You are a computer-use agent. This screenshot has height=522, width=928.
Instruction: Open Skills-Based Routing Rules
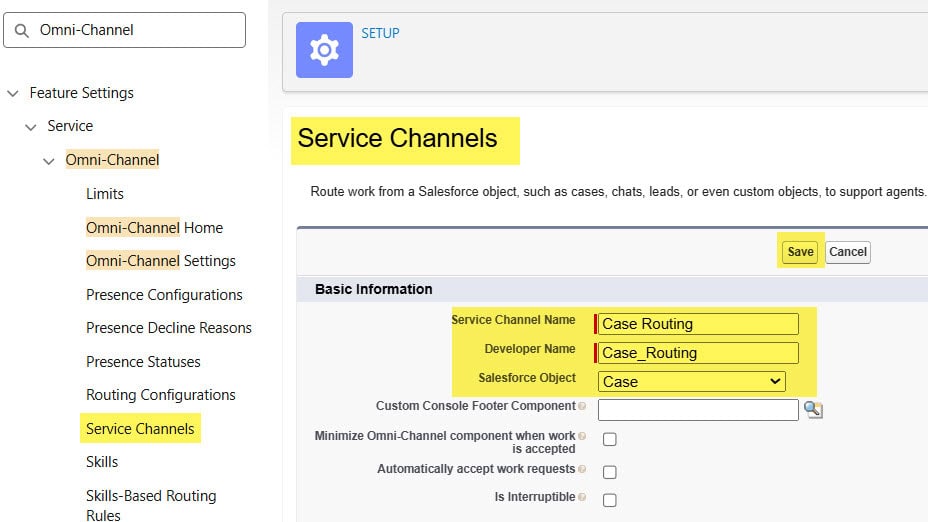(x=152, y=505)
